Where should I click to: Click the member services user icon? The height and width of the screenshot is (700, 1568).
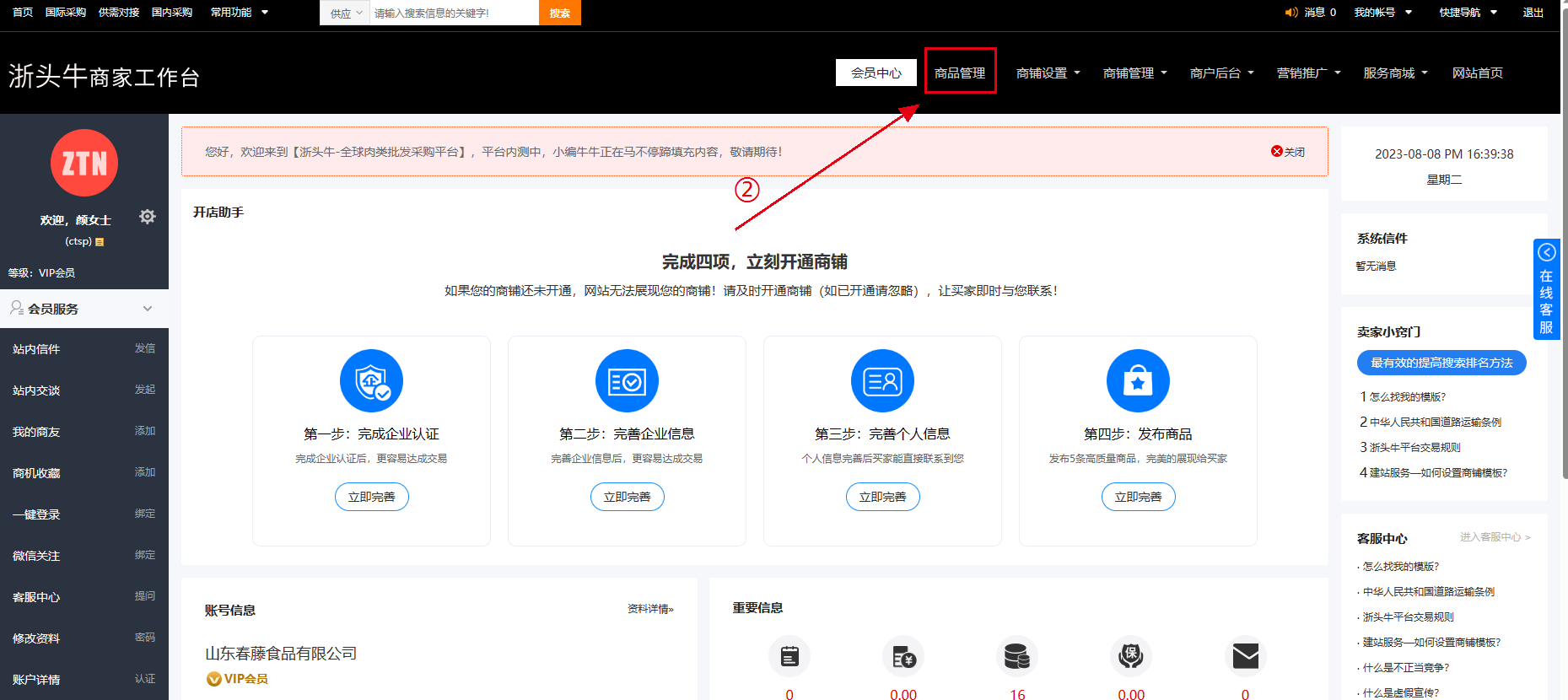17,308
